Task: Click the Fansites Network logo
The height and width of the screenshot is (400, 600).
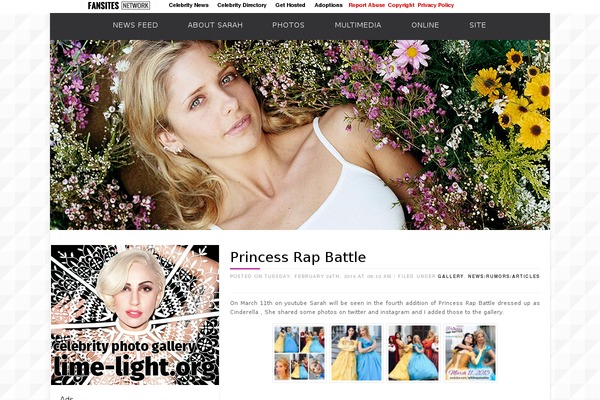Action: (x=119, y=5)
